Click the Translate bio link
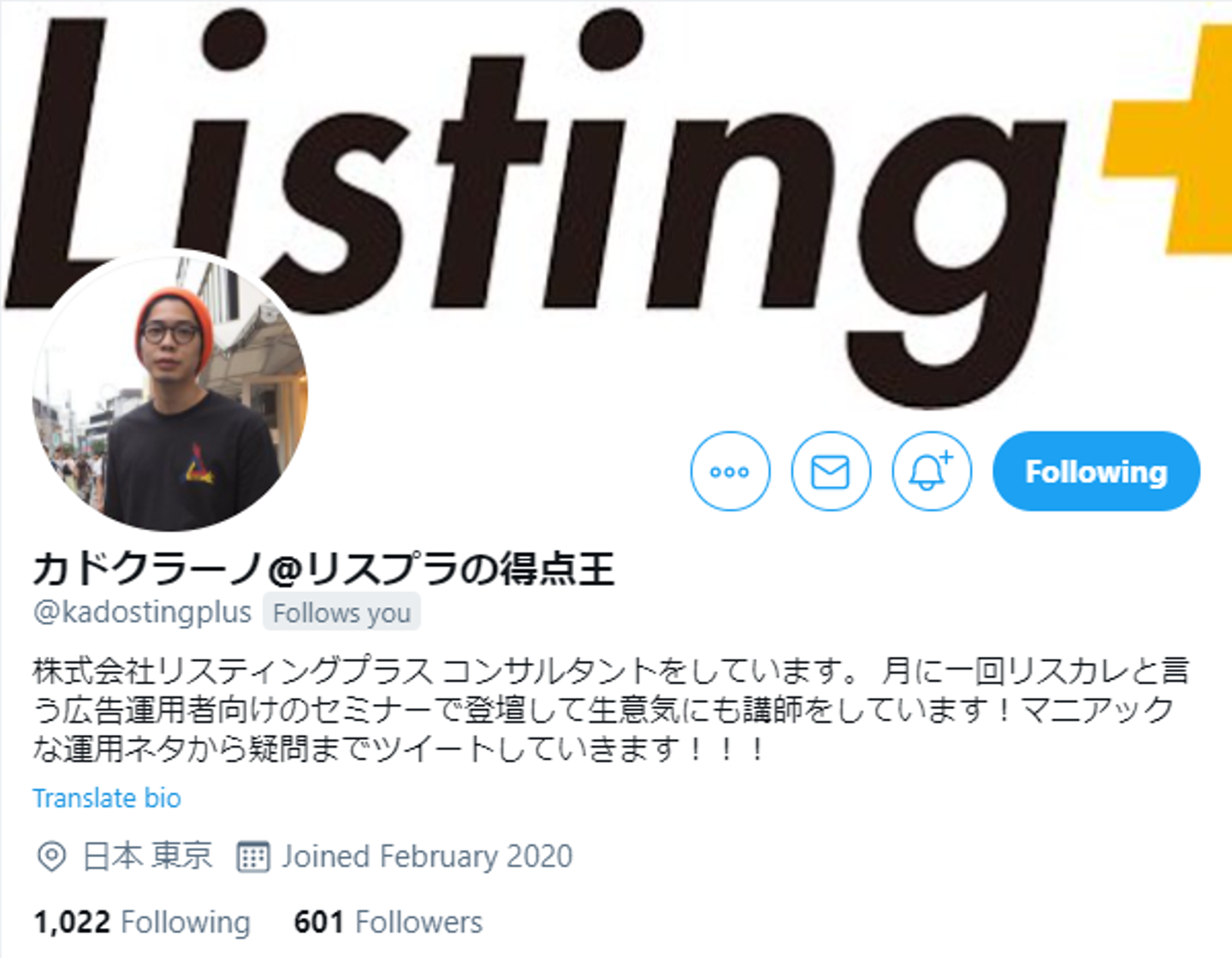The width and height of the screenshot is (1232, 958). coord(107,798)
